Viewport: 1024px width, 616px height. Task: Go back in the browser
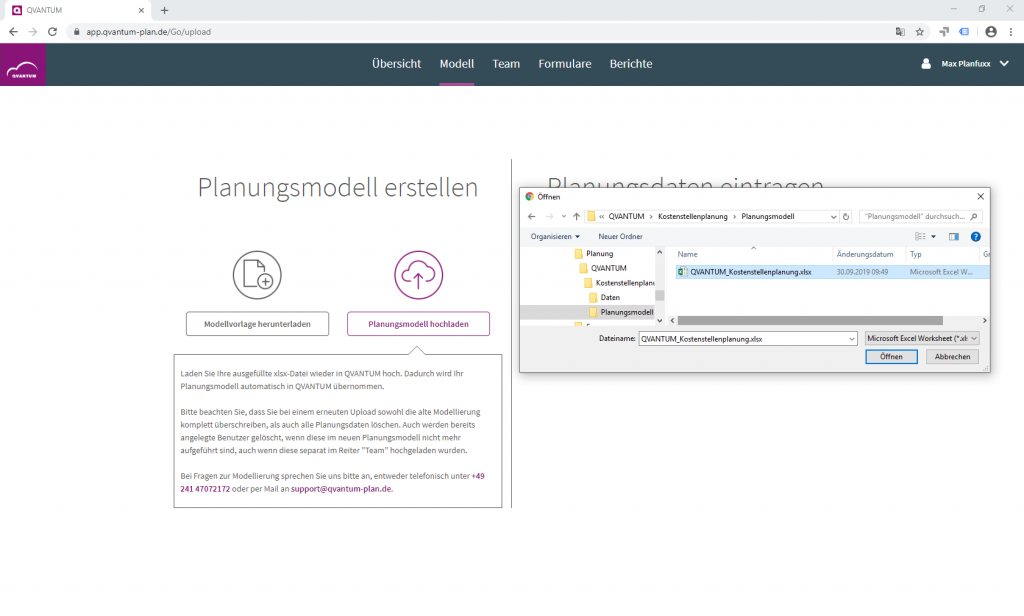[x=13, y=31]
